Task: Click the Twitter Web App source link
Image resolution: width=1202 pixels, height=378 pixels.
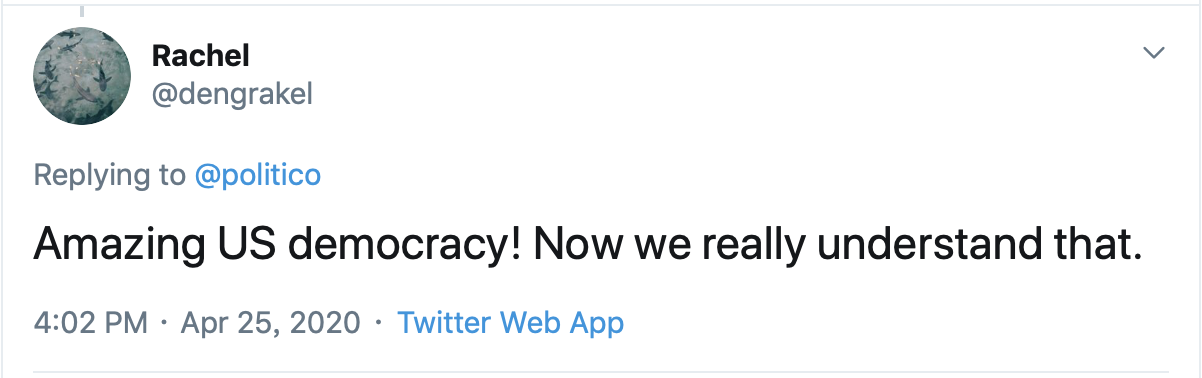Action: click(511, 323)
